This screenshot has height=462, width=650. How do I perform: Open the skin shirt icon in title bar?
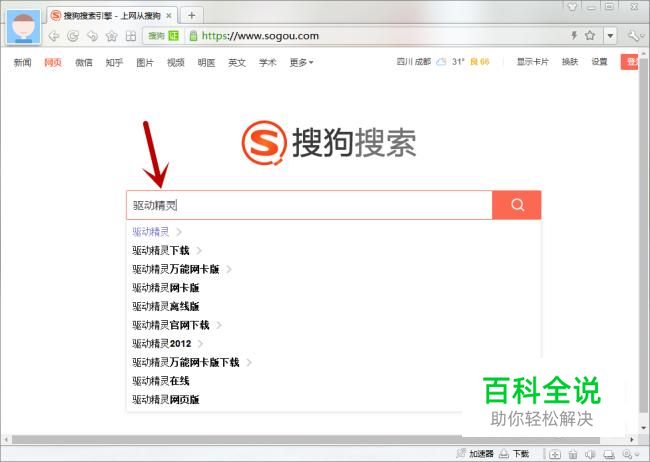(572, 7)
